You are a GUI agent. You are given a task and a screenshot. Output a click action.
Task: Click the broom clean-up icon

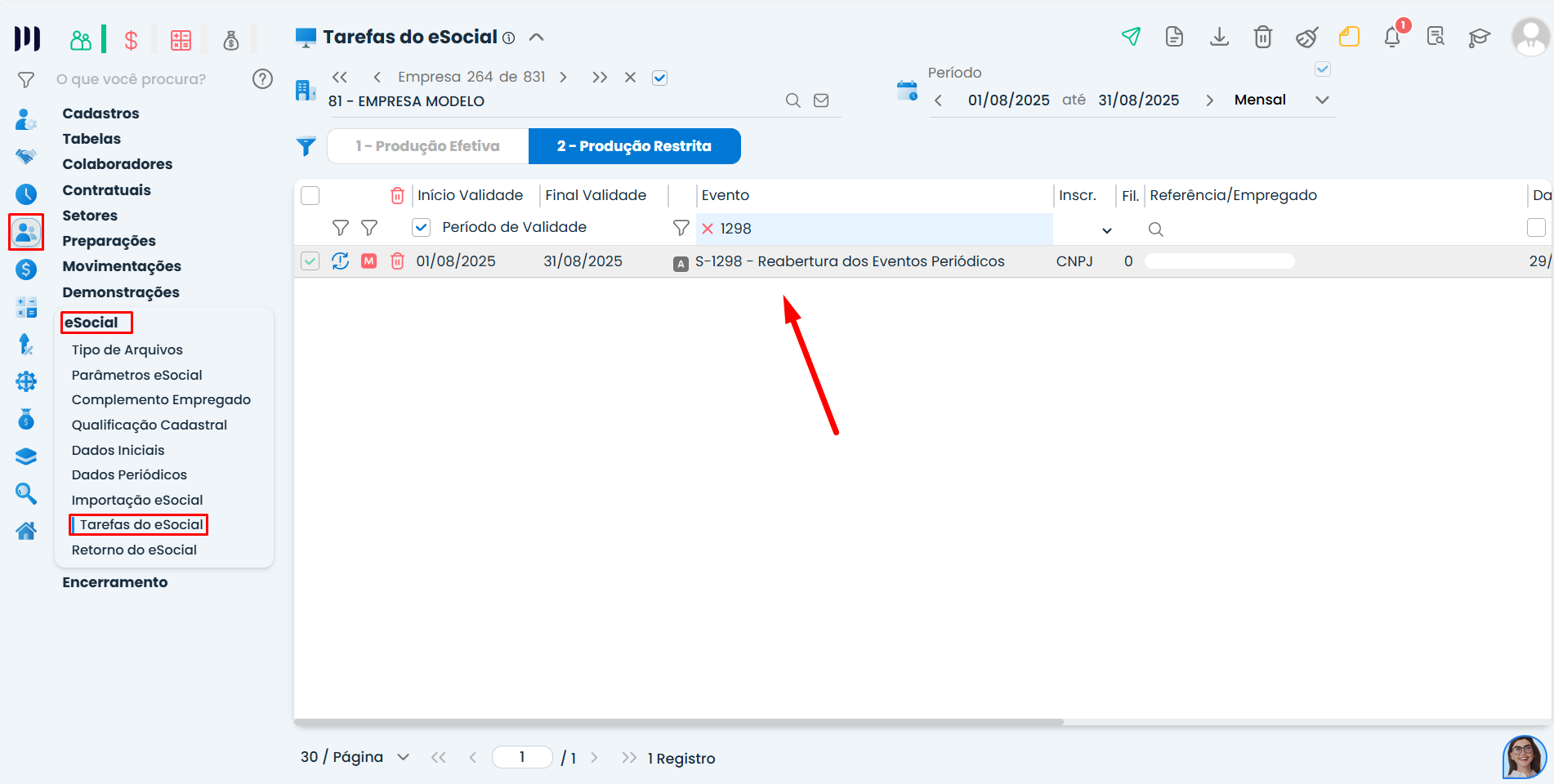pyautogui.click(x=1306, y=37)
